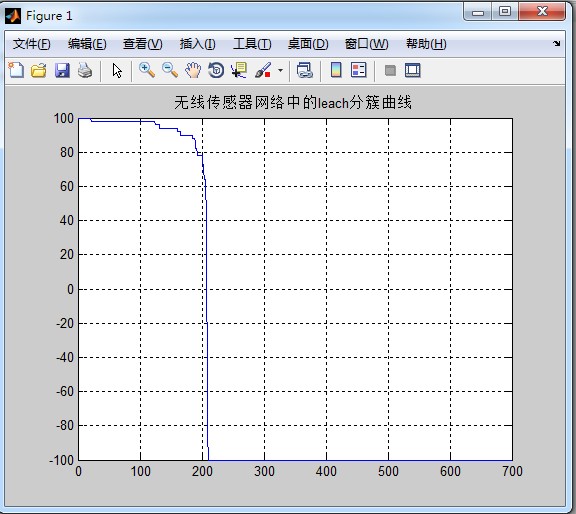Expand the dock arrow at menu bar right
576x514 pixels.
tap(557, 43)
